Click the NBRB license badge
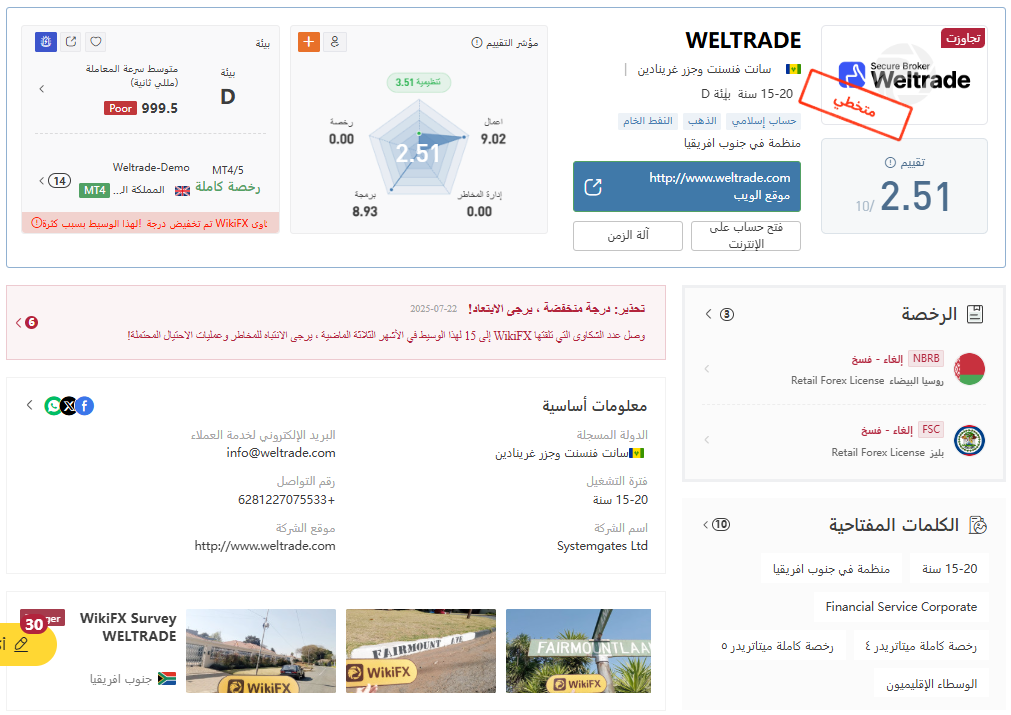This screenshot has width=1011, height=715. point(926,358)
